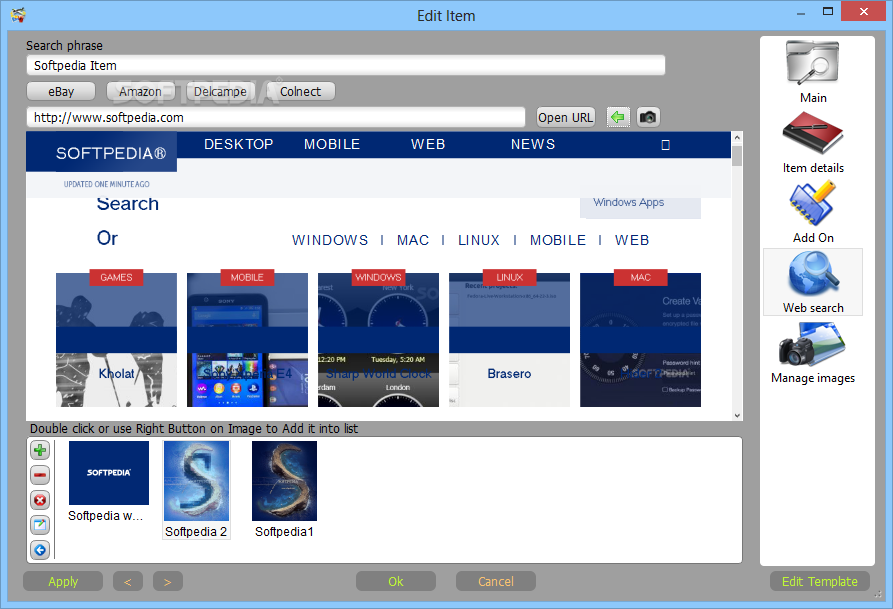Click the MOBILE category link below search

click(x=558, y=240)
